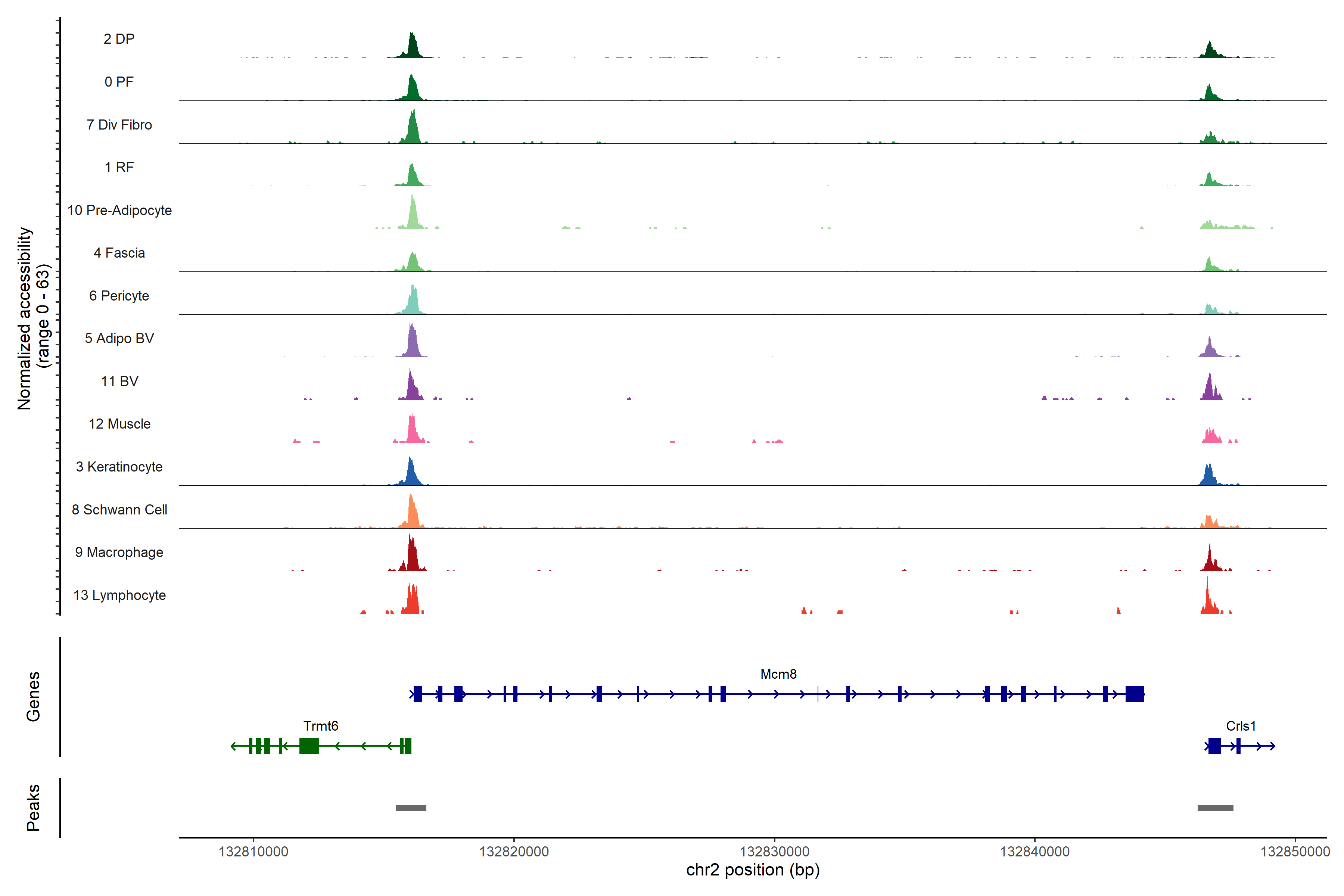
Task: Click the orange Schwann Cell left peak
Action: (x=412, y=516)
